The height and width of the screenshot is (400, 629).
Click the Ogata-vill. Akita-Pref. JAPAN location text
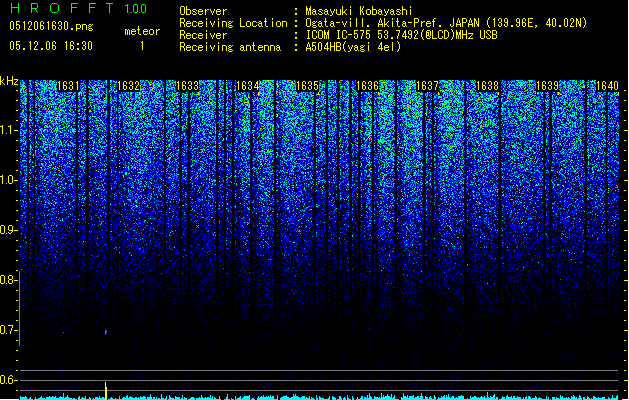(446, 23)
